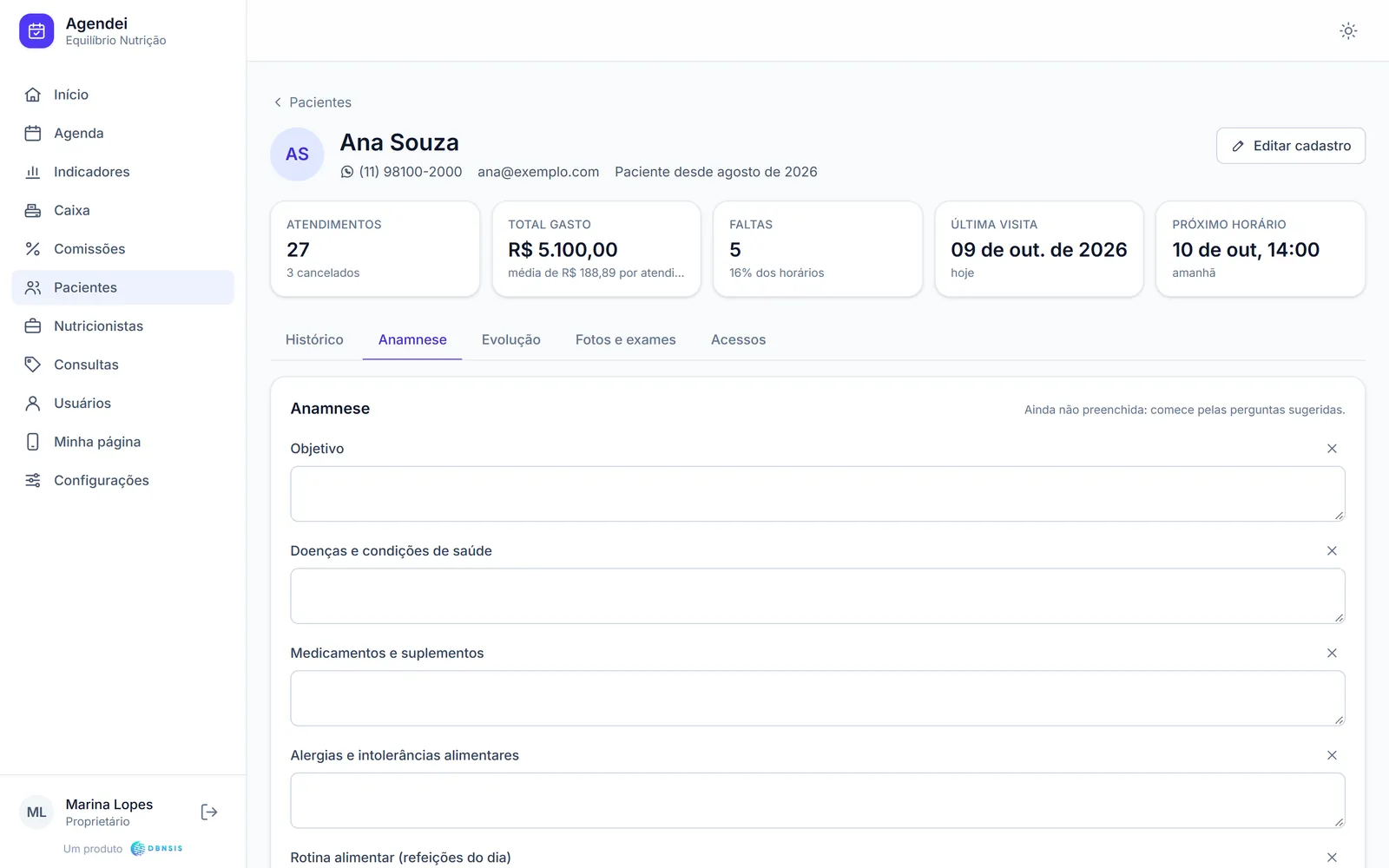
Task: Open the Fotos e exames tab
Action: (626, 339)
